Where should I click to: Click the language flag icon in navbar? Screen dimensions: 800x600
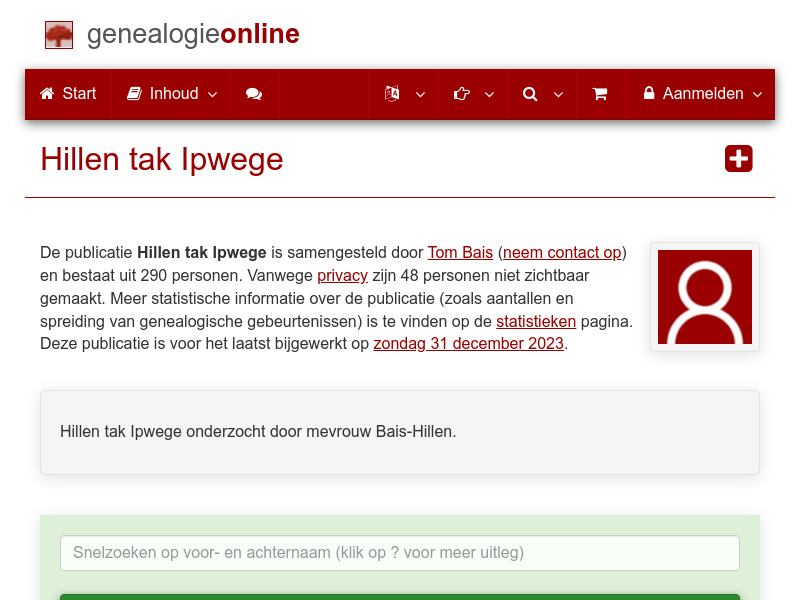[x=391, y=94]
